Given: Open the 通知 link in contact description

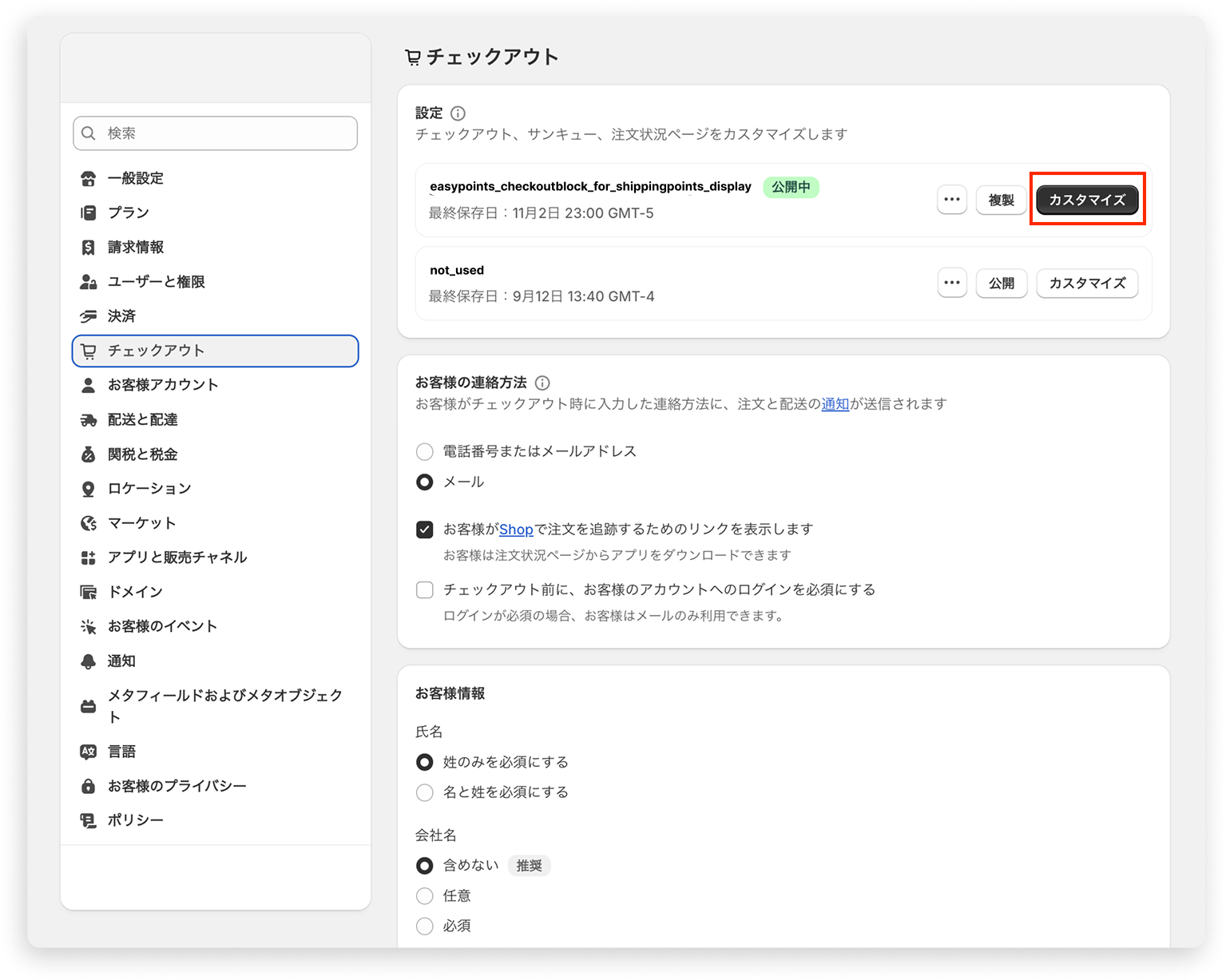Looking at the screenshot, I should (x=835, y=404).
